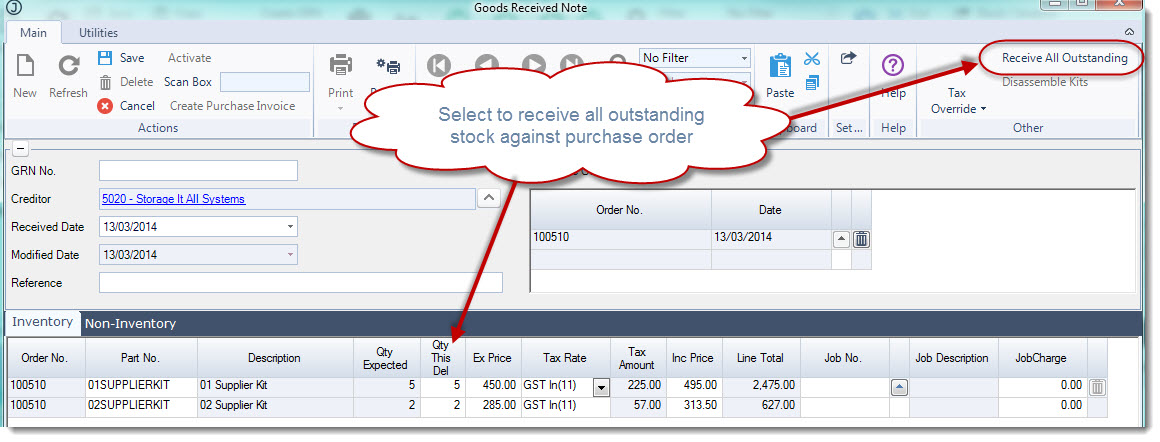Select the 02SUPPLIERKIT part number cell

coord(142,406)
